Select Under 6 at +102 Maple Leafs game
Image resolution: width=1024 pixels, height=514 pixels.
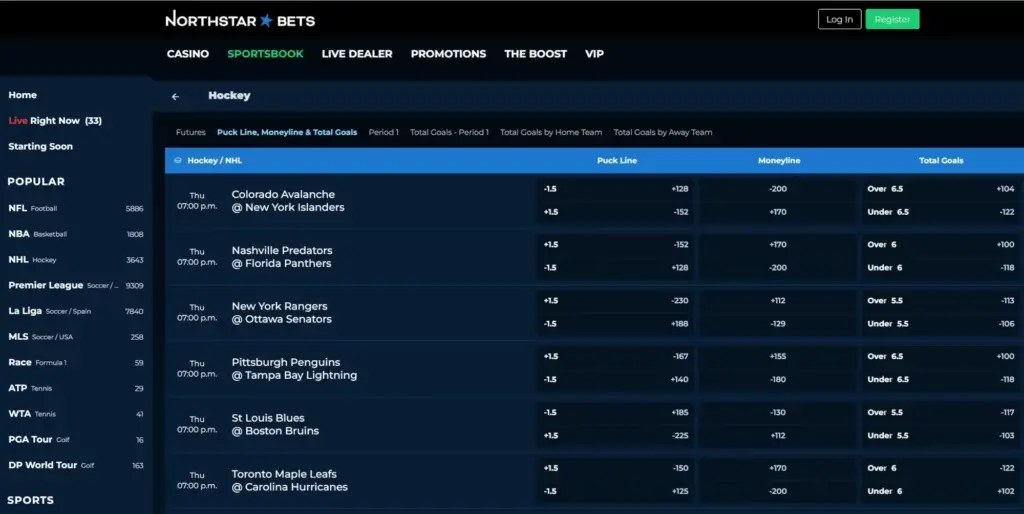pyautogui.click(x=940, y=490)
